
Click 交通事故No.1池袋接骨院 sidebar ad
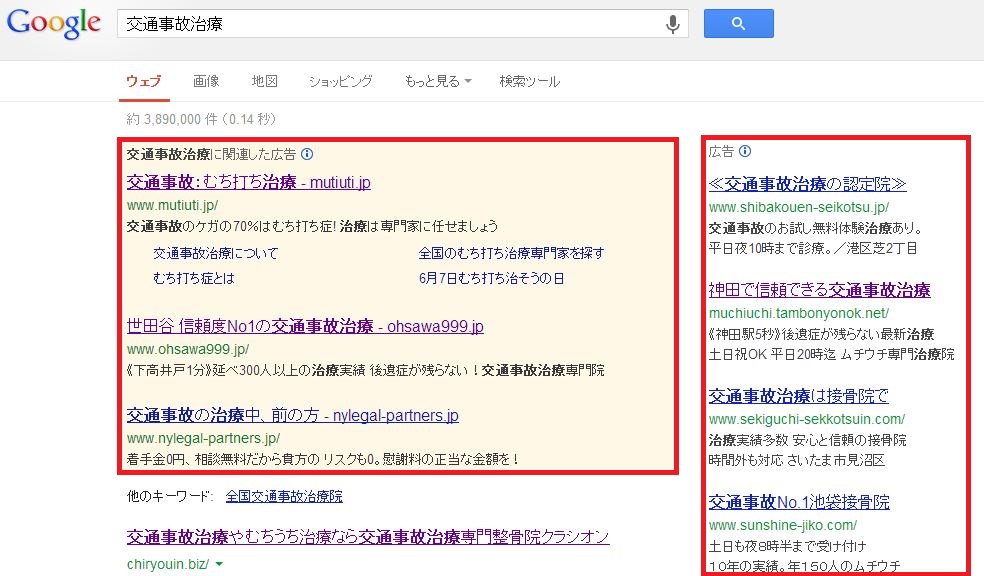pyautogui.click(x=799, y=502)
